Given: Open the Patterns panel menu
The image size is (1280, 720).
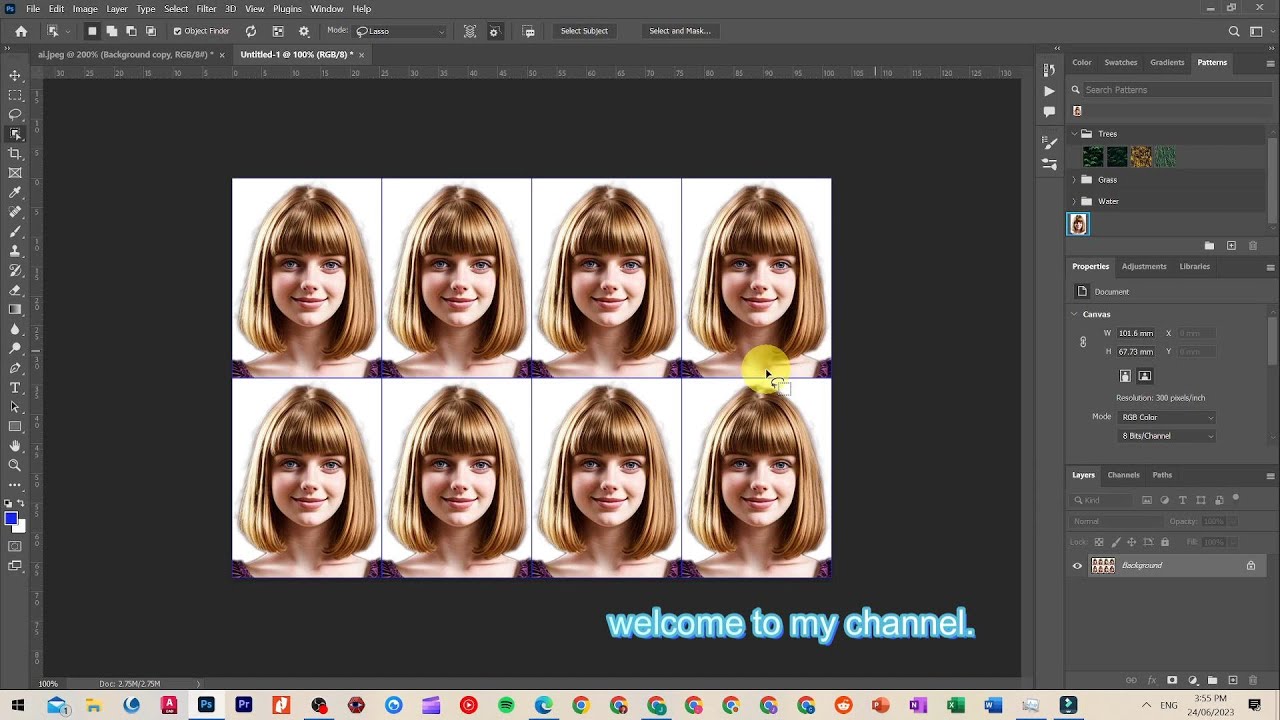Looking at the screenshot, I should tap(1270, 62).
